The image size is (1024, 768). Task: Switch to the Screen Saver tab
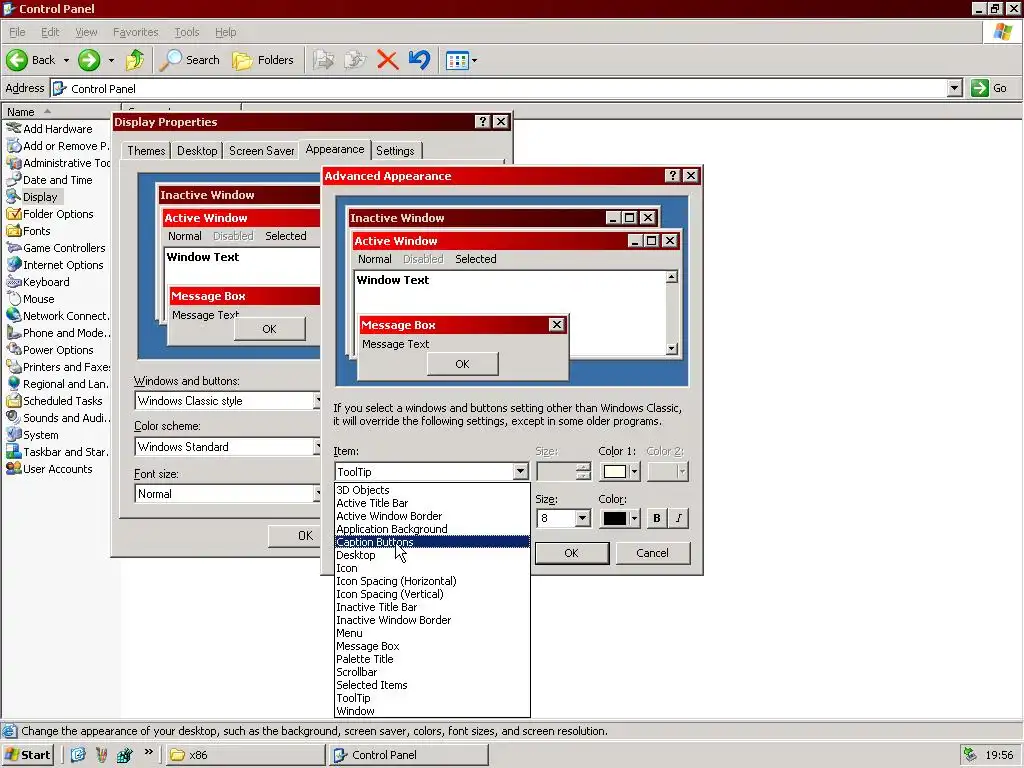click(261, 151)
